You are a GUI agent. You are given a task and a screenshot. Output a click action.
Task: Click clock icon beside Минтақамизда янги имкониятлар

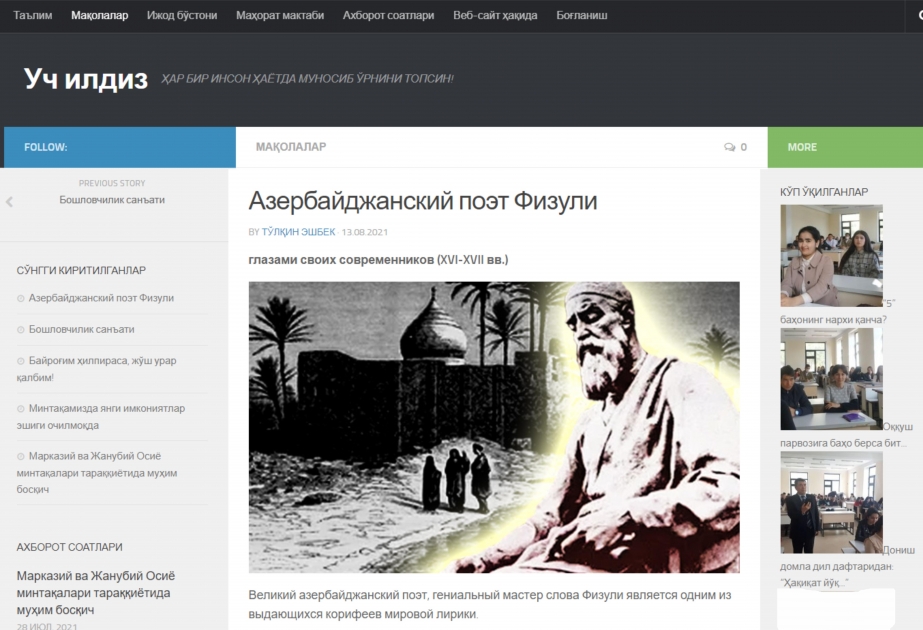pyautogui.click(x=21, y=409)
